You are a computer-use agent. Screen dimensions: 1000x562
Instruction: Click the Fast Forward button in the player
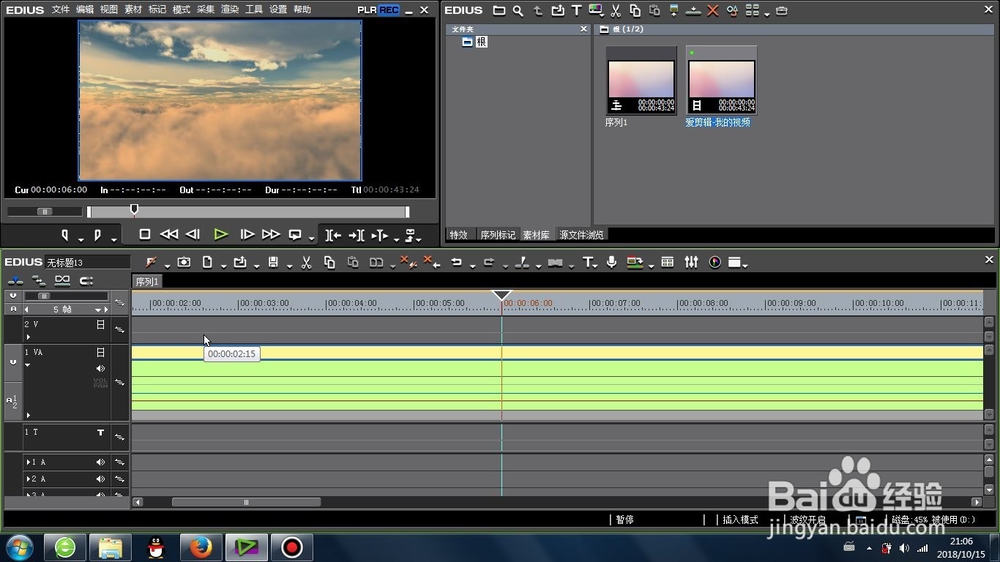point(270,235)
